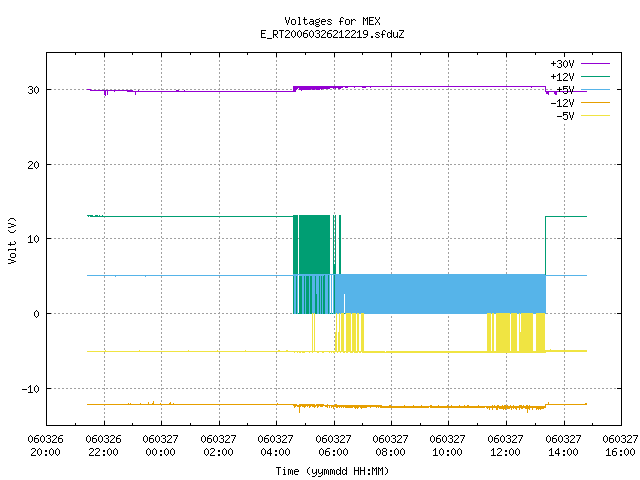Click the x-axis label 060327 02:00
This screenshot has width=640, height=480.
218,446
